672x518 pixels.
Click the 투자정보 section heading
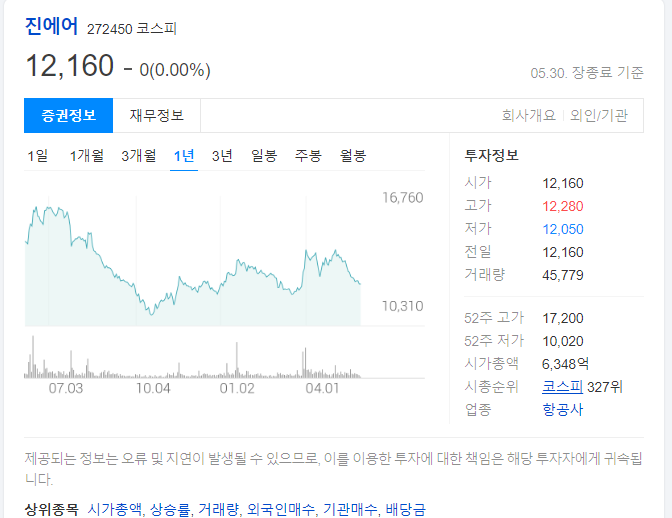[x=492, y=155]
